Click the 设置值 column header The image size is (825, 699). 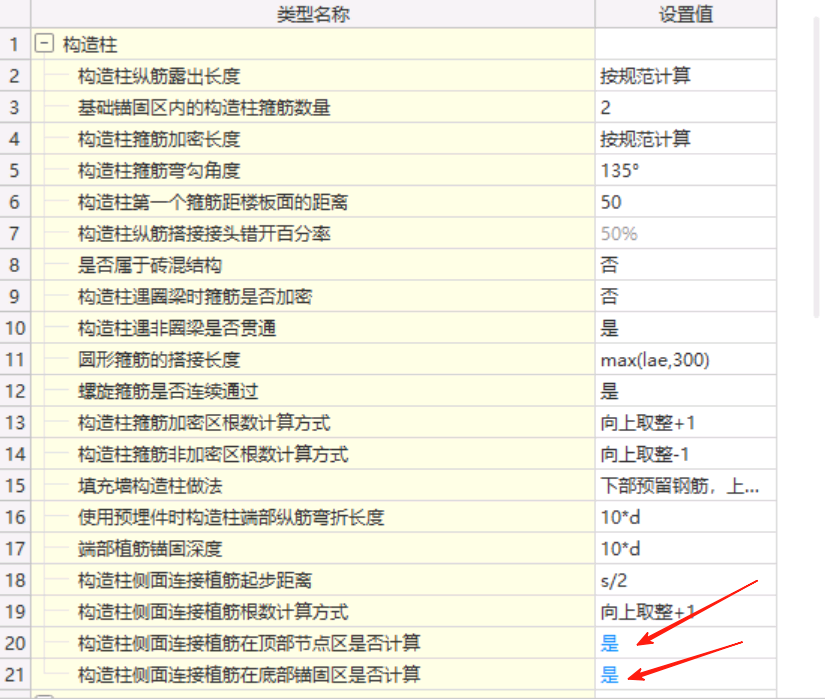[x=686, y=14]
